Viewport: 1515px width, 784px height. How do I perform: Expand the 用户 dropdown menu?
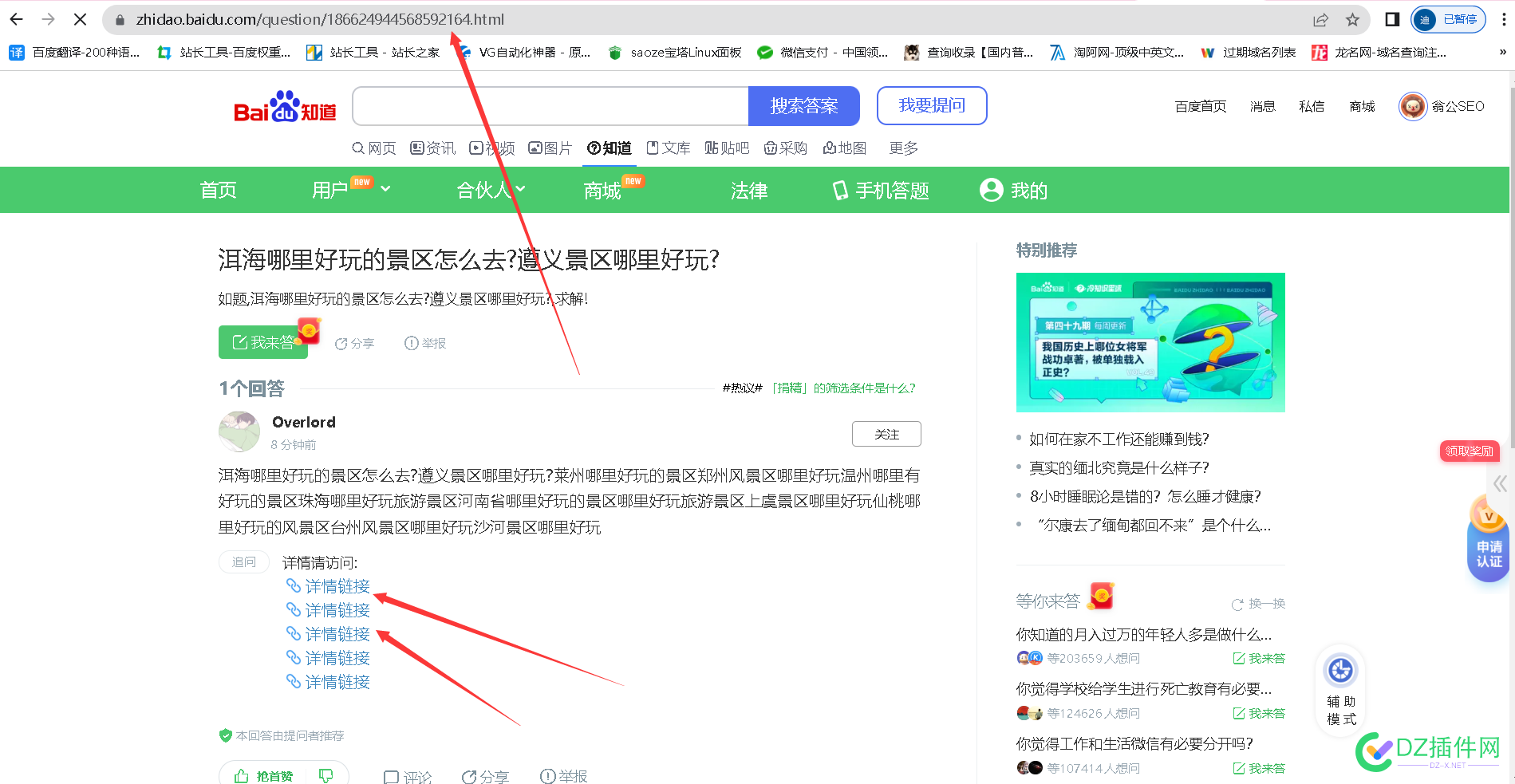(351, 191)
